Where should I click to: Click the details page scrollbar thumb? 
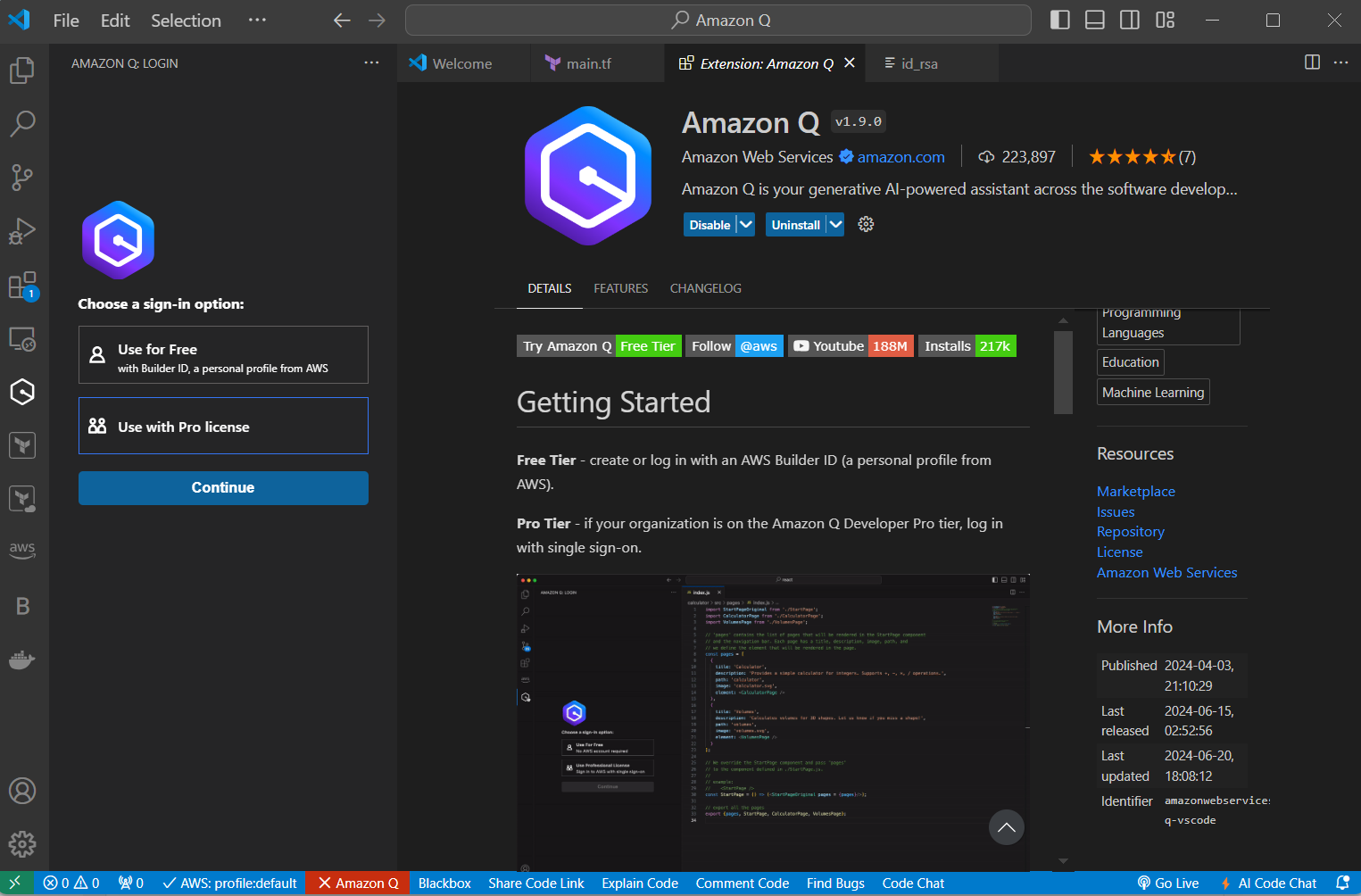pyautogui.click(x=1063, y=372)
